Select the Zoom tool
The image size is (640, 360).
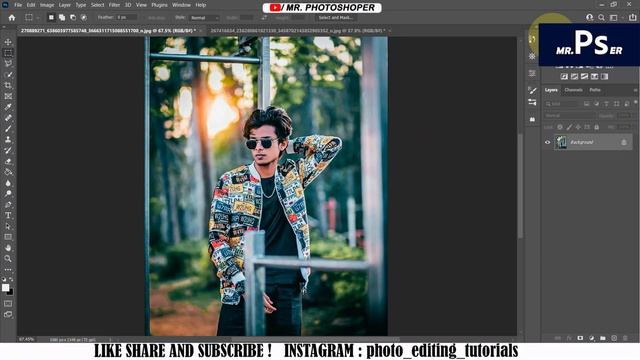(8, 258)
